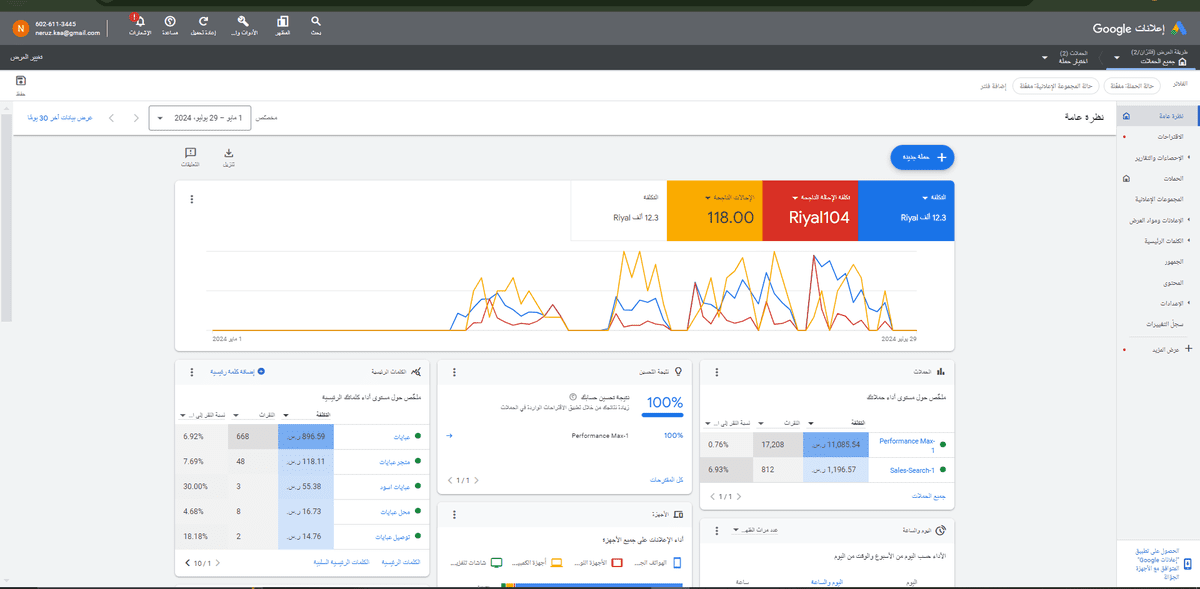
Task: Open the feedback comments icon
Action: [x=190, y=153]
